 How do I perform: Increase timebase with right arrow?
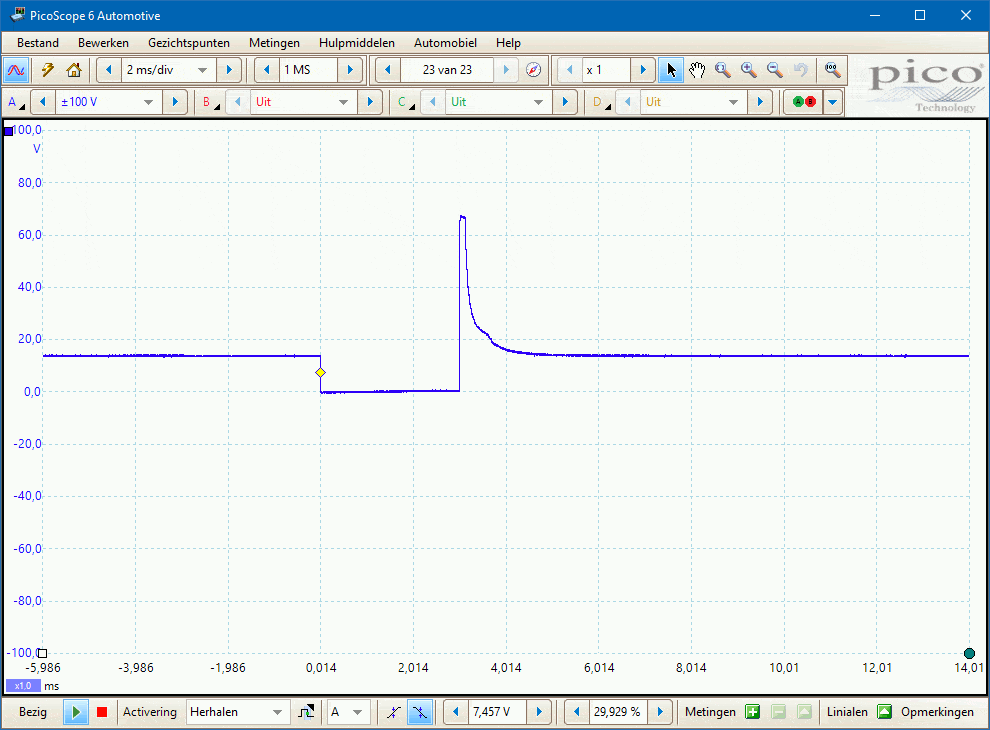coord(229,70)
